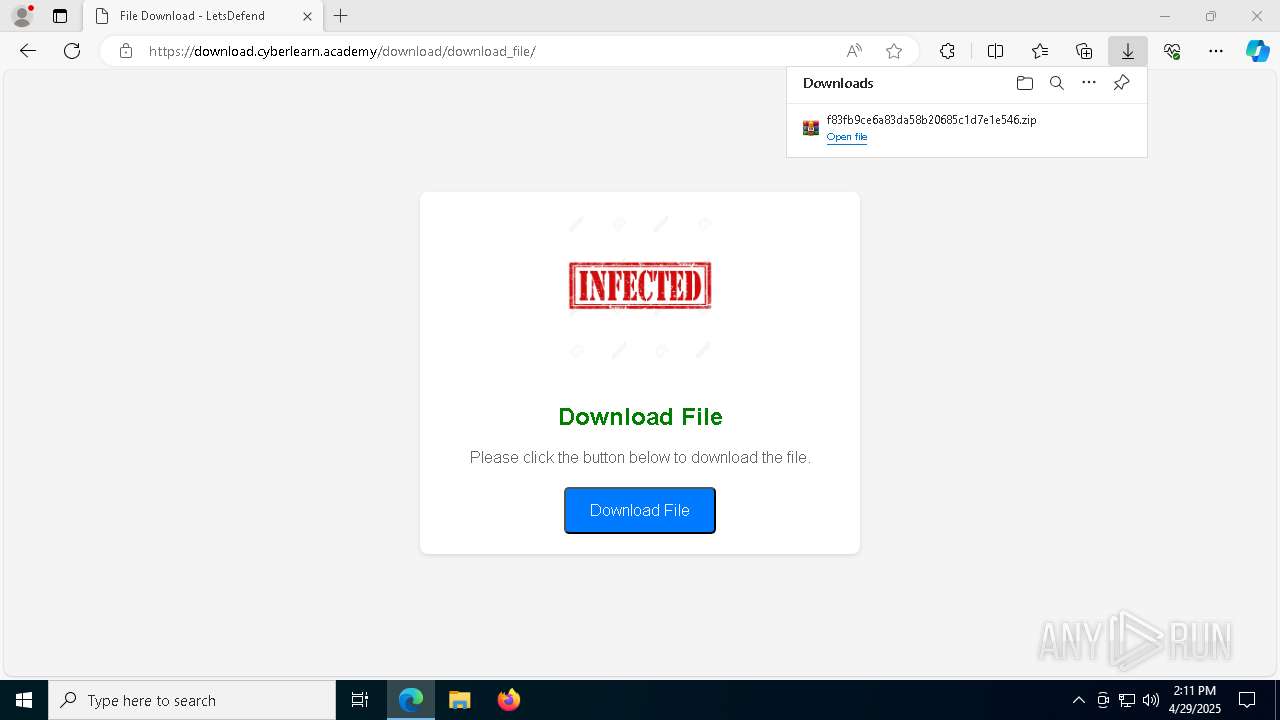Minimize the Edge browser window
Viewport: 1280px width, 720px height.
[1165, 16]
